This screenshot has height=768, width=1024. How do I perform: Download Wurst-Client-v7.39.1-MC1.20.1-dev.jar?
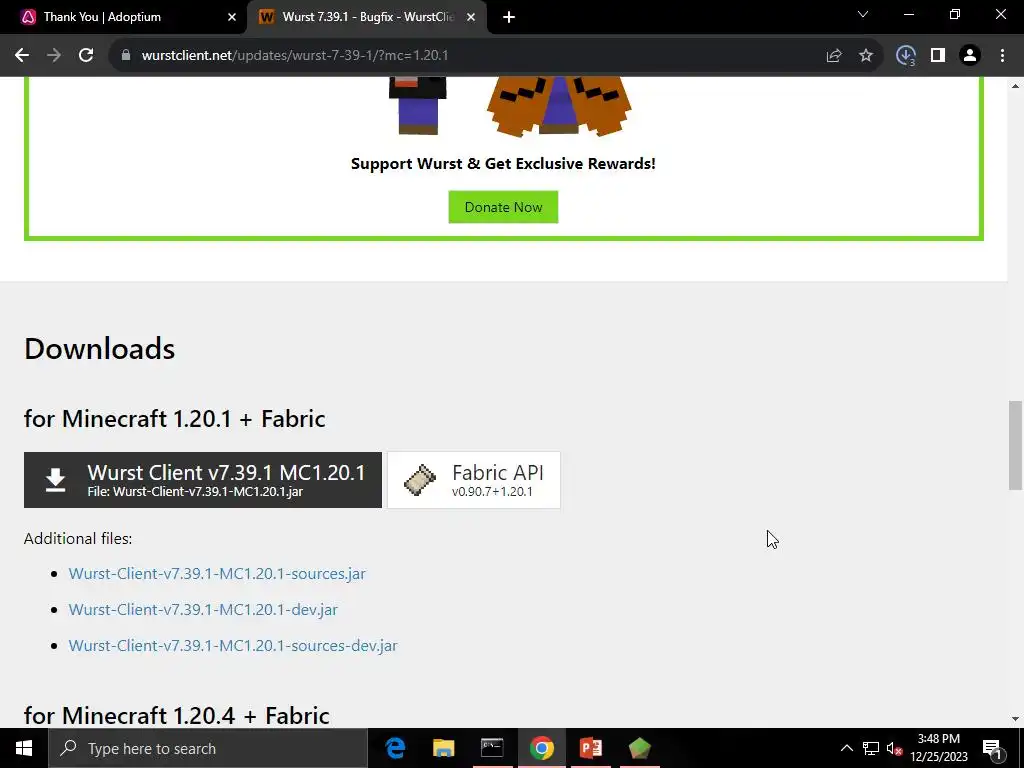[203, 609]
